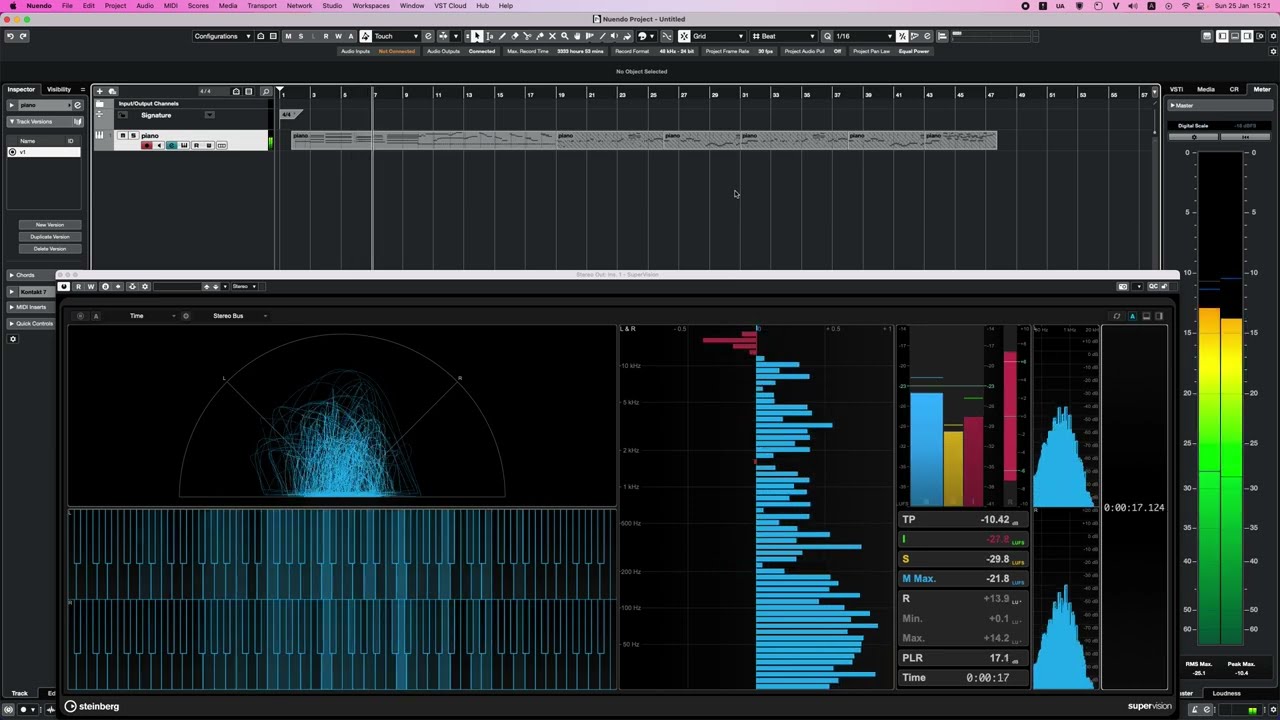
Task: Click the New Version button
Action: click(50, 225)
